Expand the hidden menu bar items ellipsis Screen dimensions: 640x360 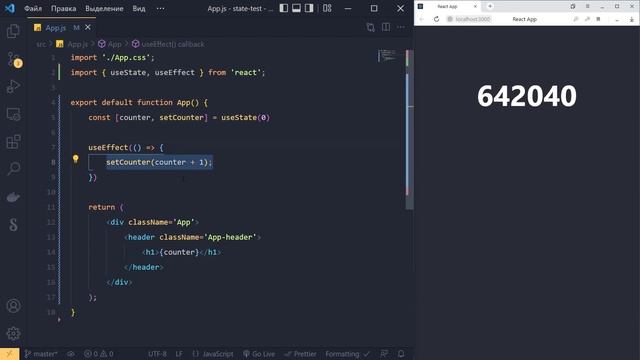point(160,8)
